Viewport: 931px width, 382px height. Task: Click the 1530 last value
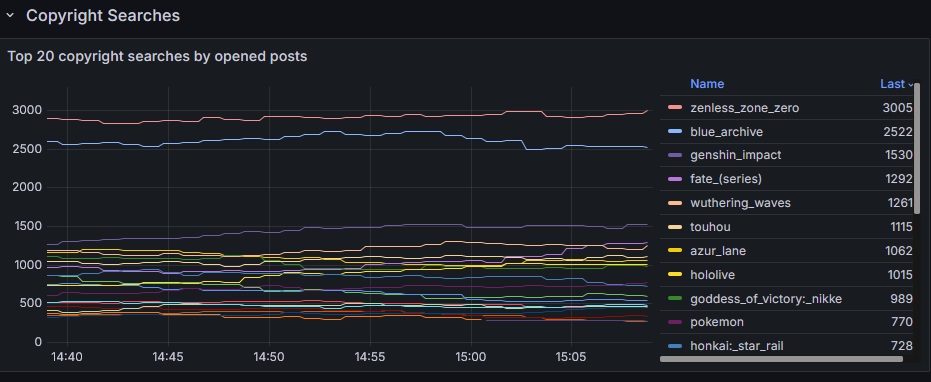(x=898, y=155)
